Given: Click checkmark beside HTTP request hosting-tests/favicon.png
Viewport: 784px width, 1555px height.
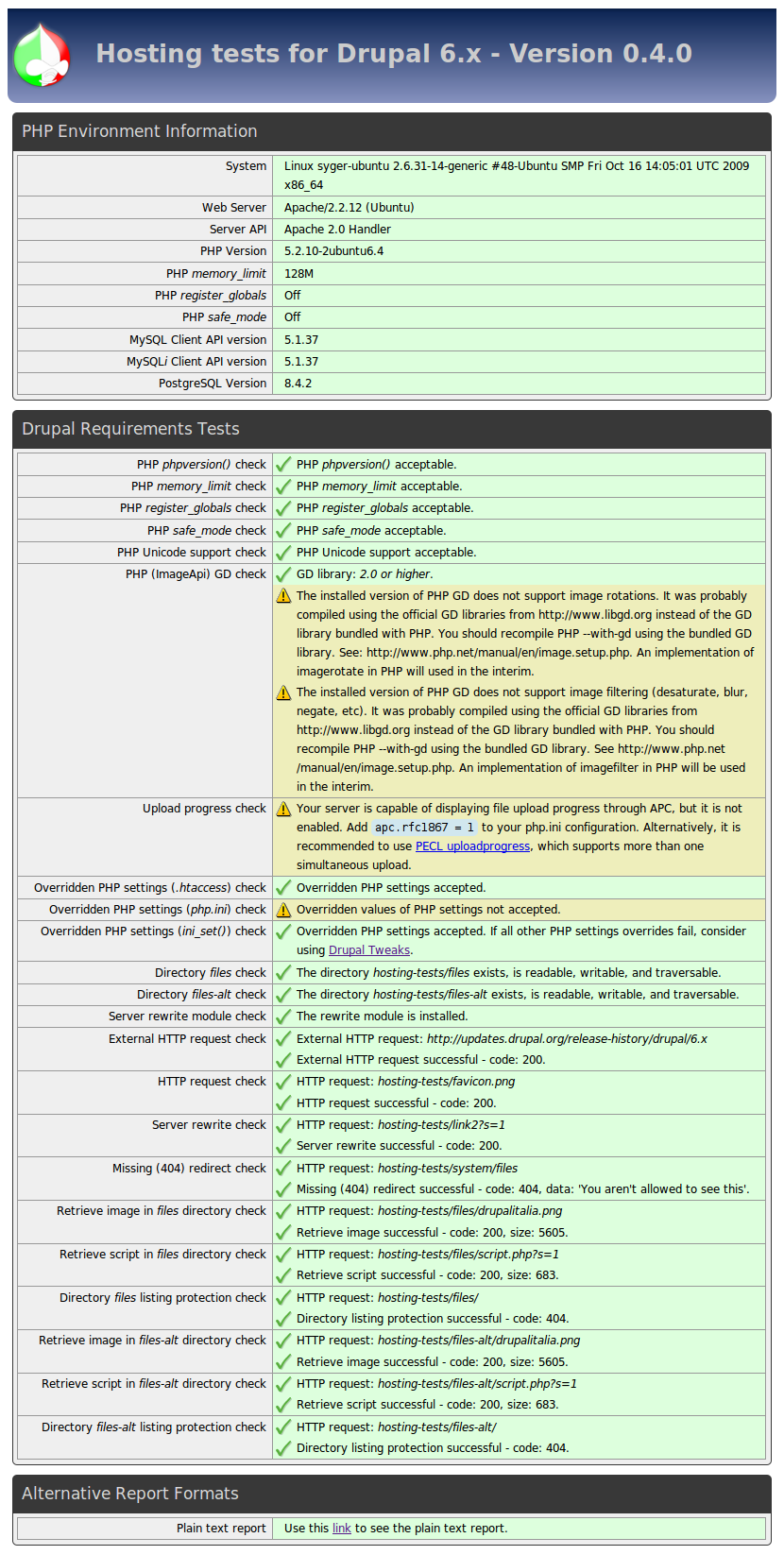Looking at the screenshot, I should pos(283,1082).
